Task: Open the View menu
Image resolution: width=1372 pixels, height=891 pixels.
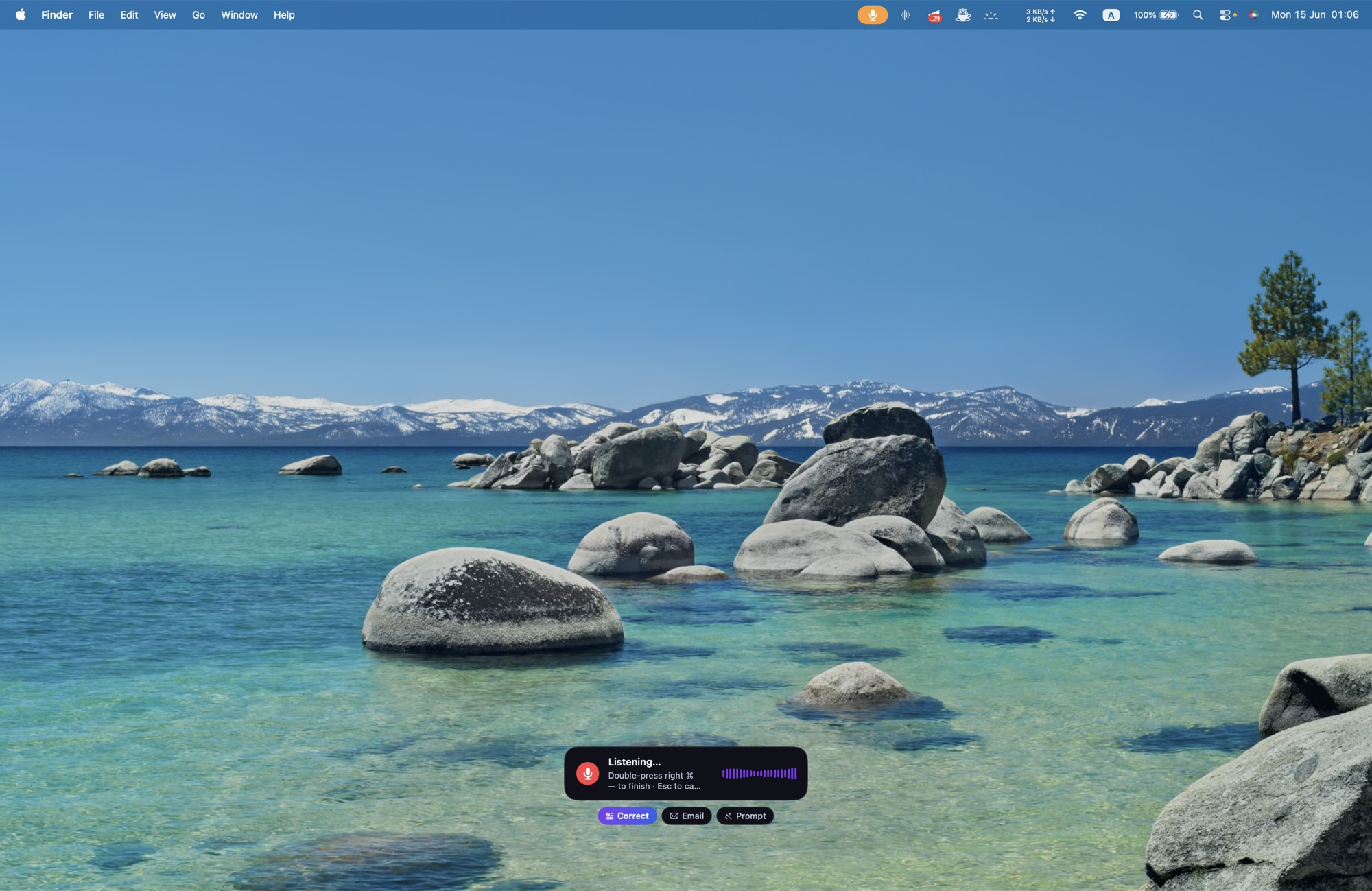Action: (165, 14)
